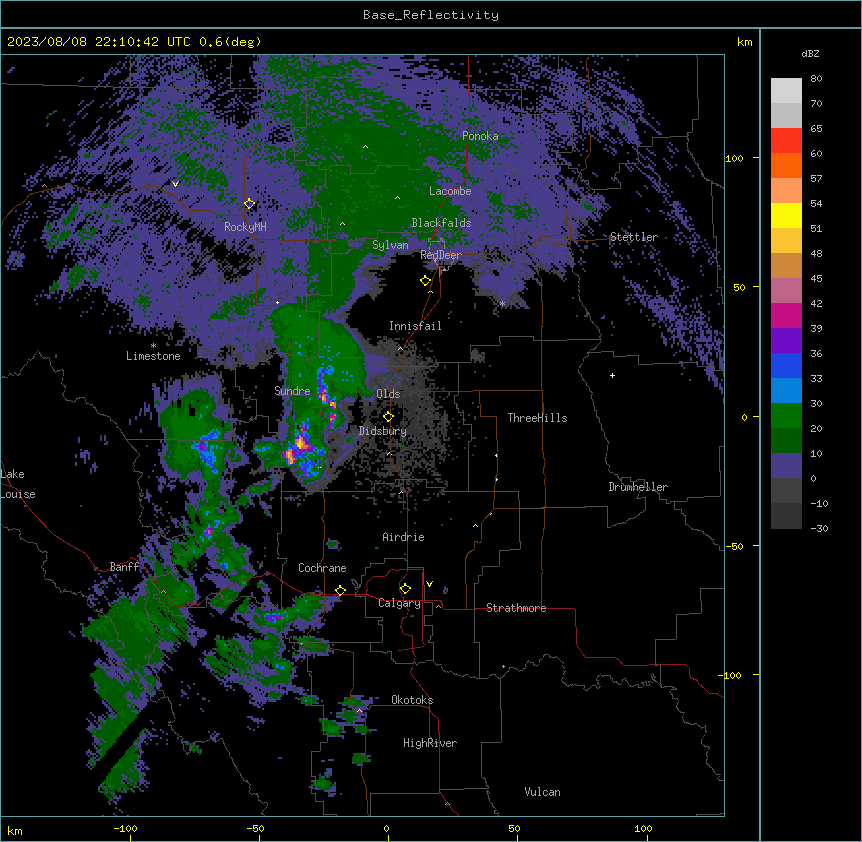862x842 pixels.
Task: Click the Base_Reflectivity title text
Action: coord(431,15)
